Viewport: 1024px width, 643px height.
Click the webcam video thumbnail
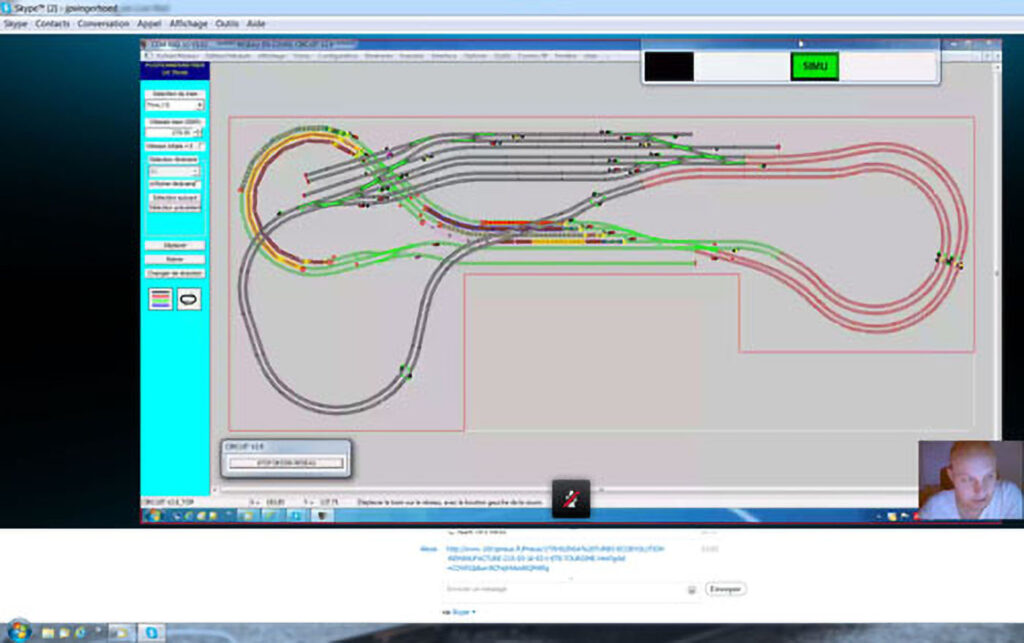[969, 480]
